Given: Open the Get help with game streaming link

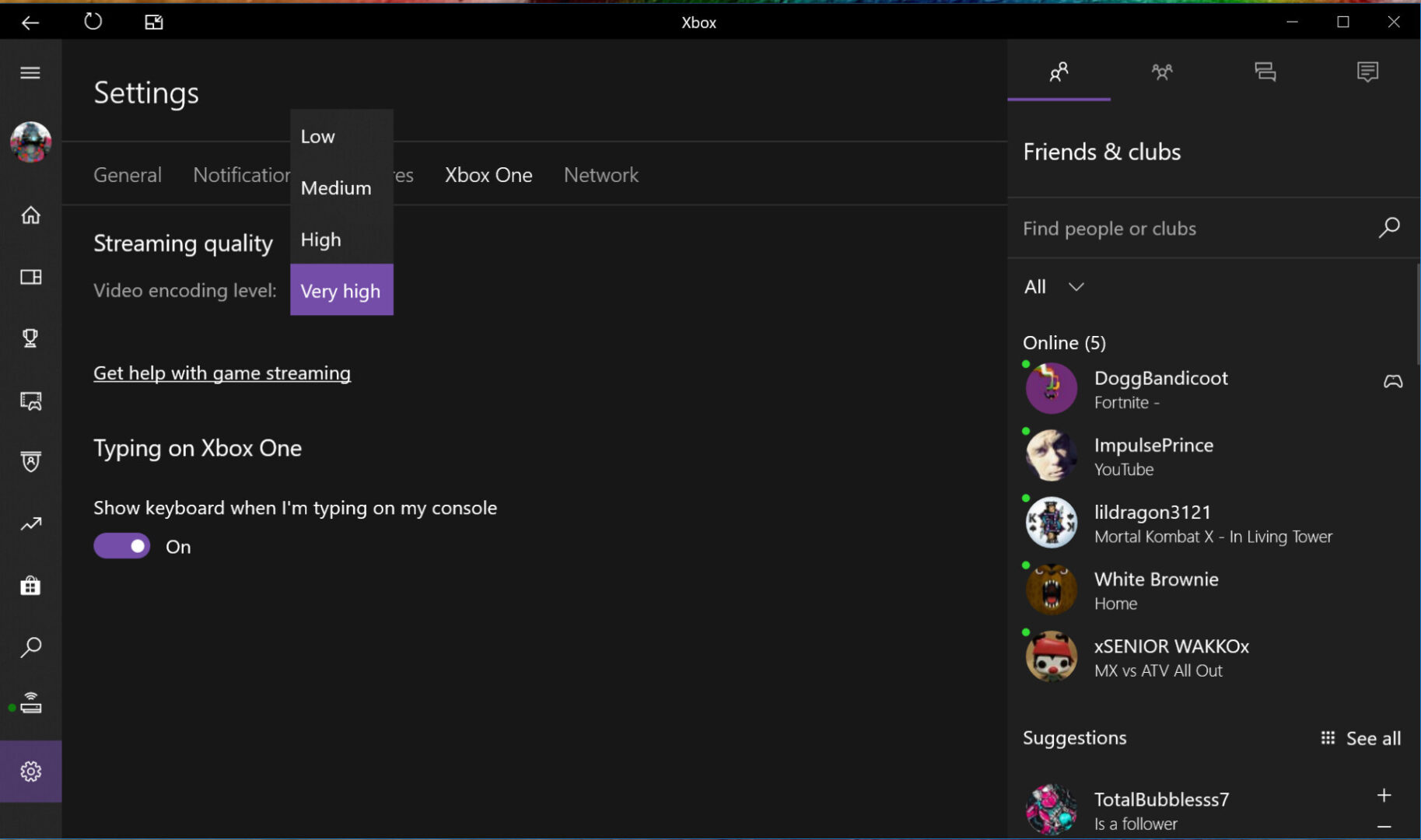Looking at the screenshot, I should tap(222, 373).
